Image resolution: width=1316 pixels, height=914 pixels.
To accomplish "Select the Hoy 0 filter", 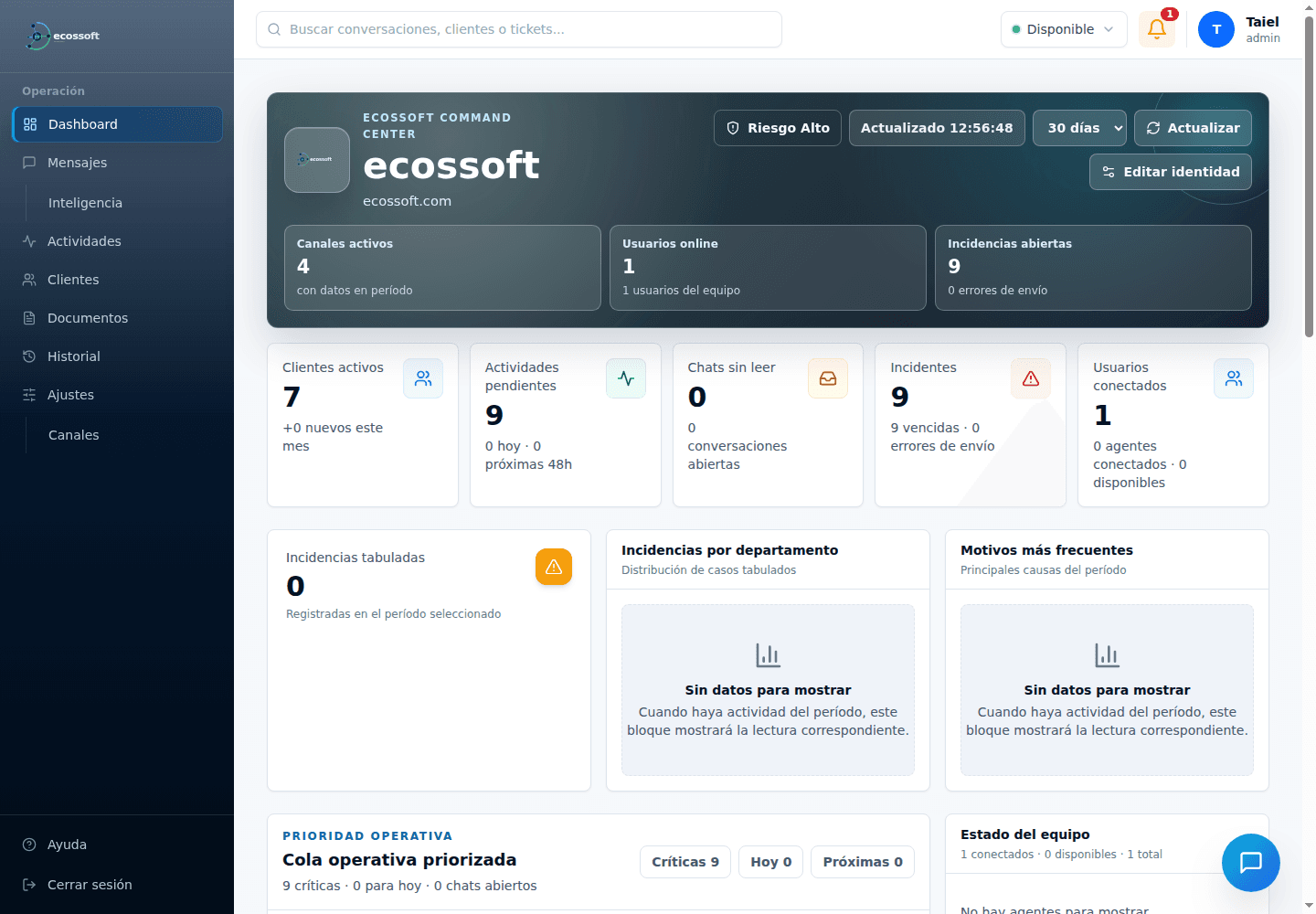I will [x=771, y=862].
